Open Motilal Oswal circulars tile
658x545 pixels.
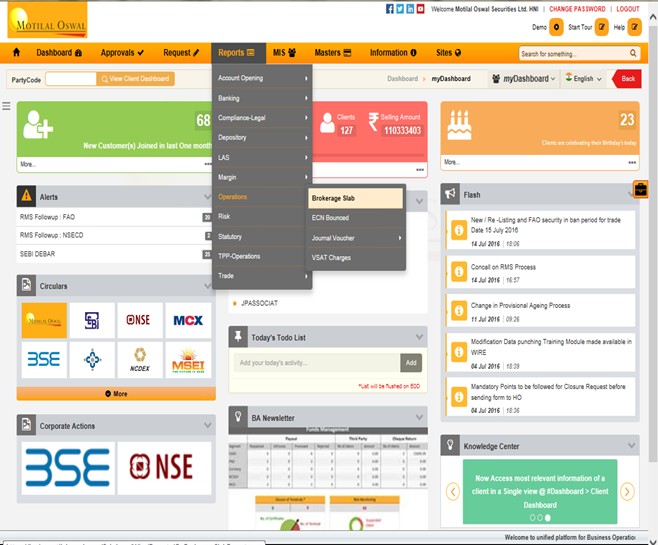click(x=44, y=321)
